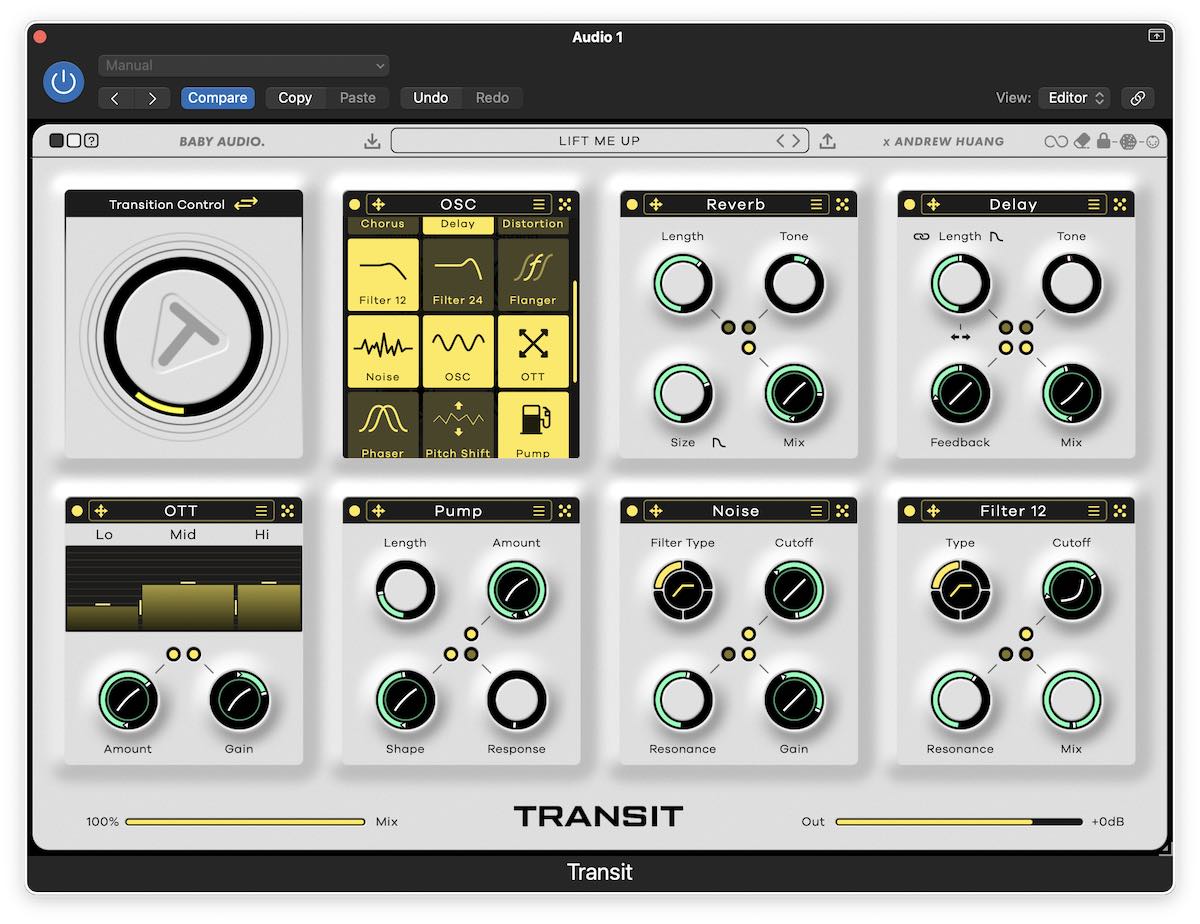The image size is (1200, 924).
Task: Click the ping-pong arrows under Delay Length
Action: pyautogui.click(x=960, y=337)
